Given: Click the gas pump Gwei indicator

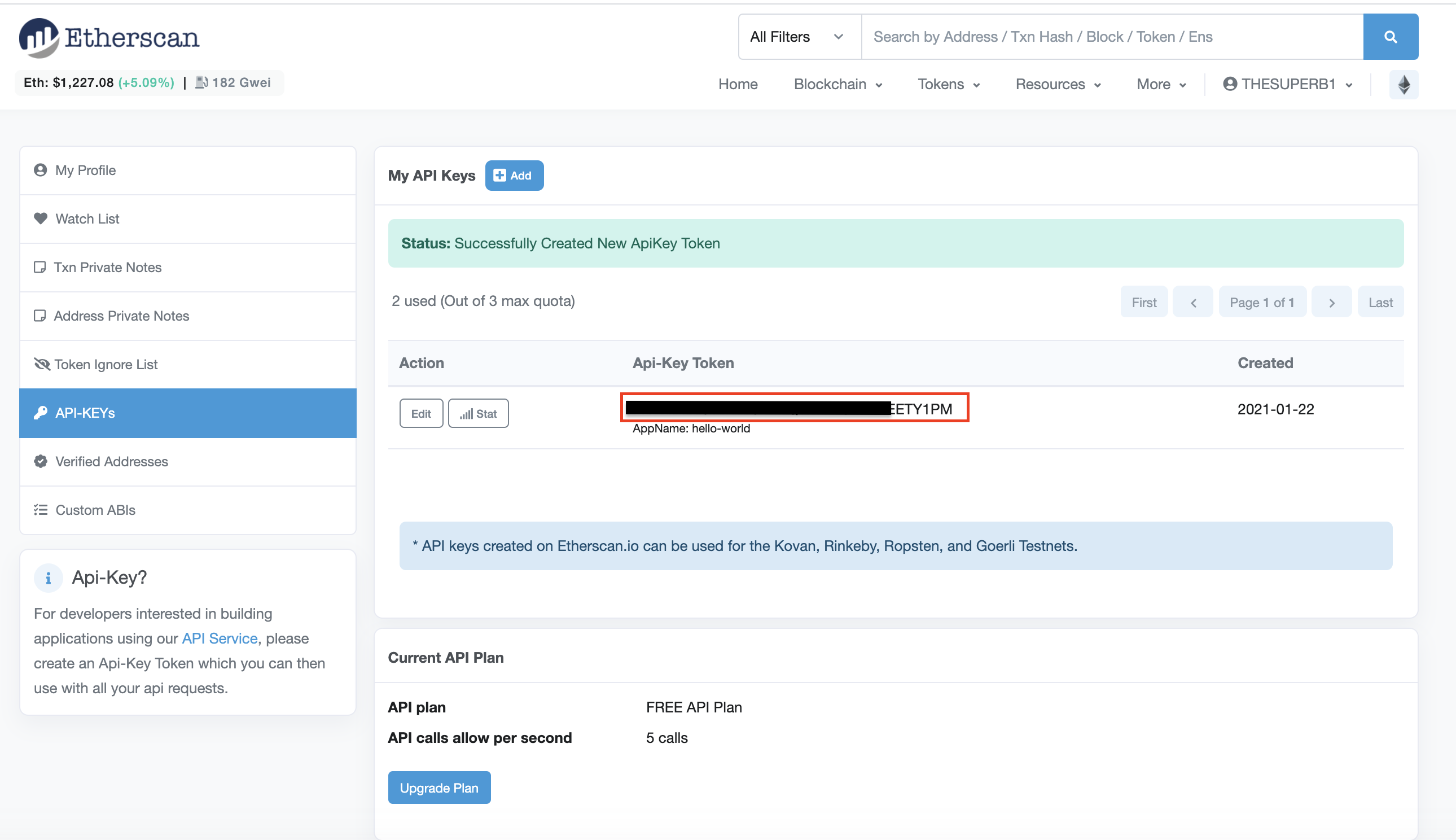Looking at the screenshot, I should [x=233, y=82].
